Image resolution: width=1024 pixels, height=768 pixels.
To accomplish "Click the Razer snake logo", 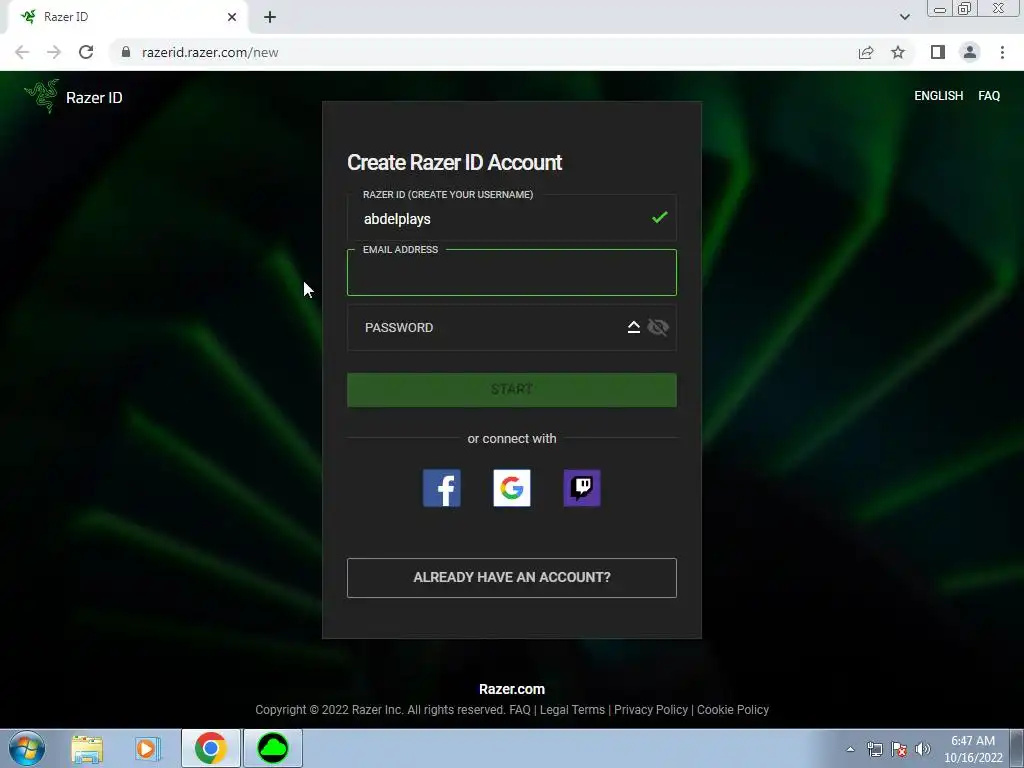I will (42, 97).
